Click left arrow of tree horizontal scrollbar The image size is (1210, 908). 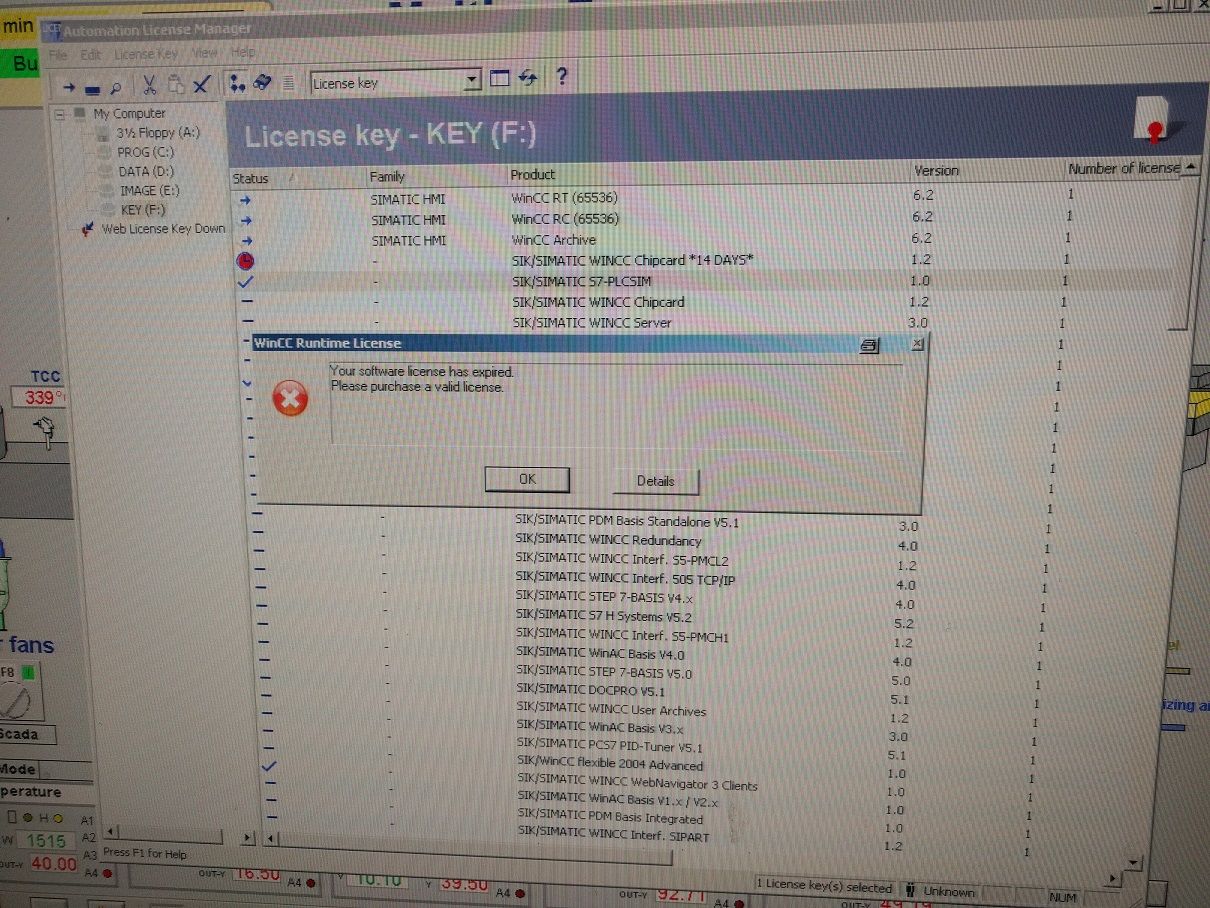coord(112,831)
